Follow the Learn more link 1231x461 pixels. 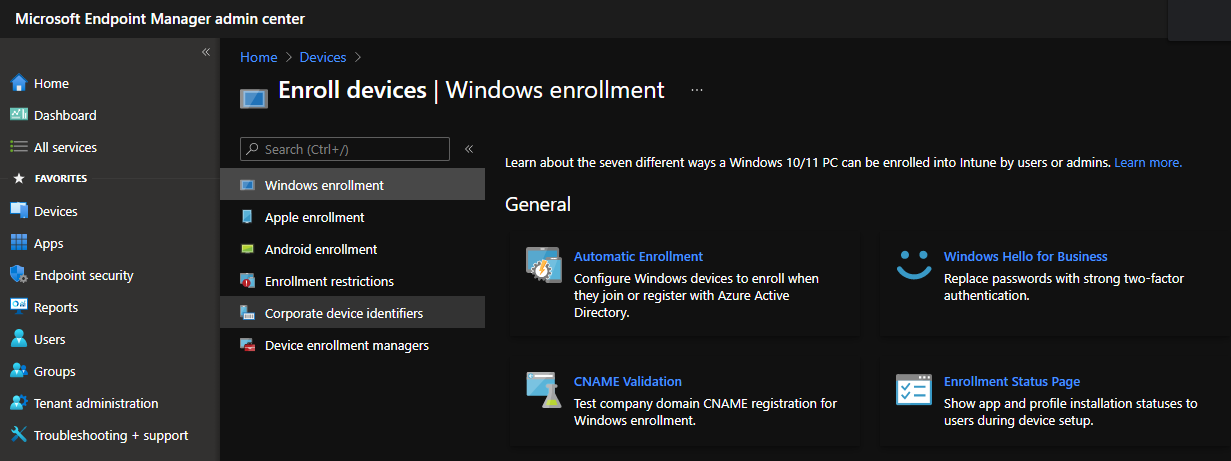coord(1148,162)
